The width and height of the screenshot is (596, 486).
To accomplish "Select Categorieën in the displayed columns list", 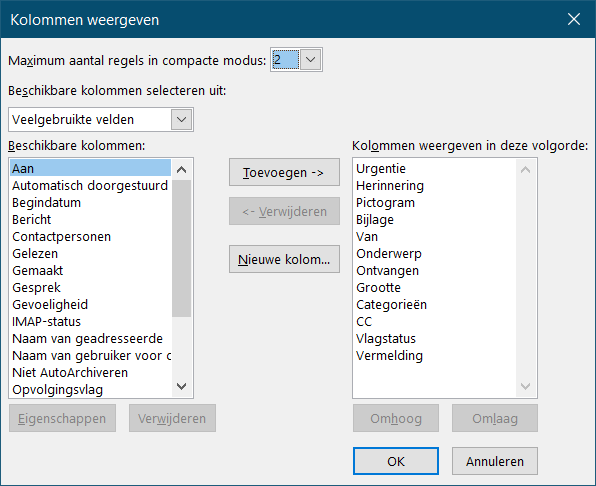I will point(434,304).
